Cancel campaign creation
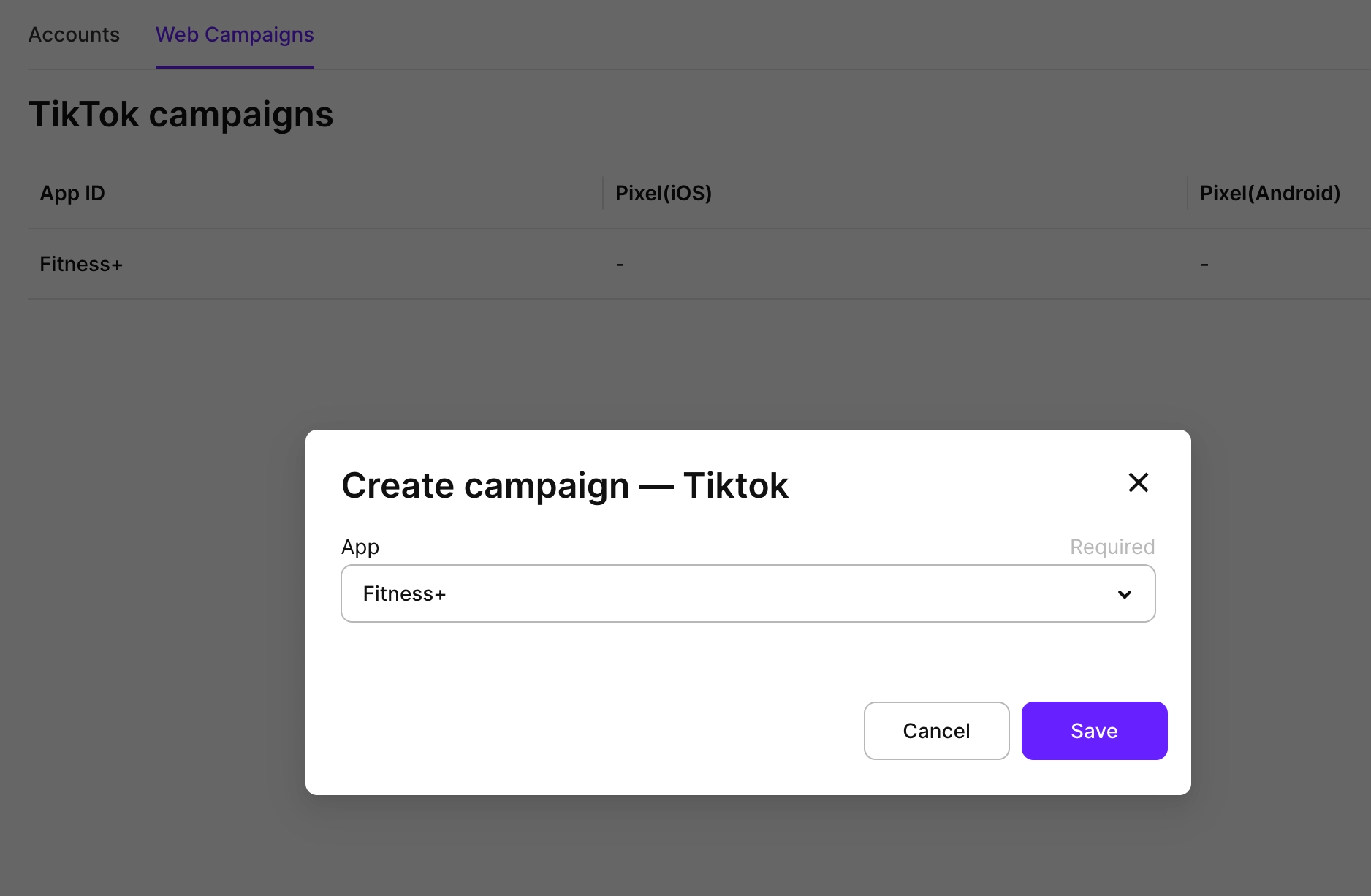The width and height of the screenshot is (1371, 896). 936,730
